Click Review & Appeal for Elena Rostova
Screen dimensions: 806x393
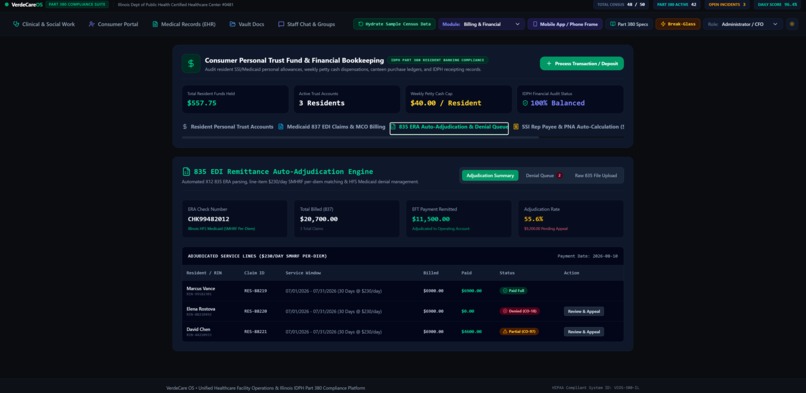[583, 311]
